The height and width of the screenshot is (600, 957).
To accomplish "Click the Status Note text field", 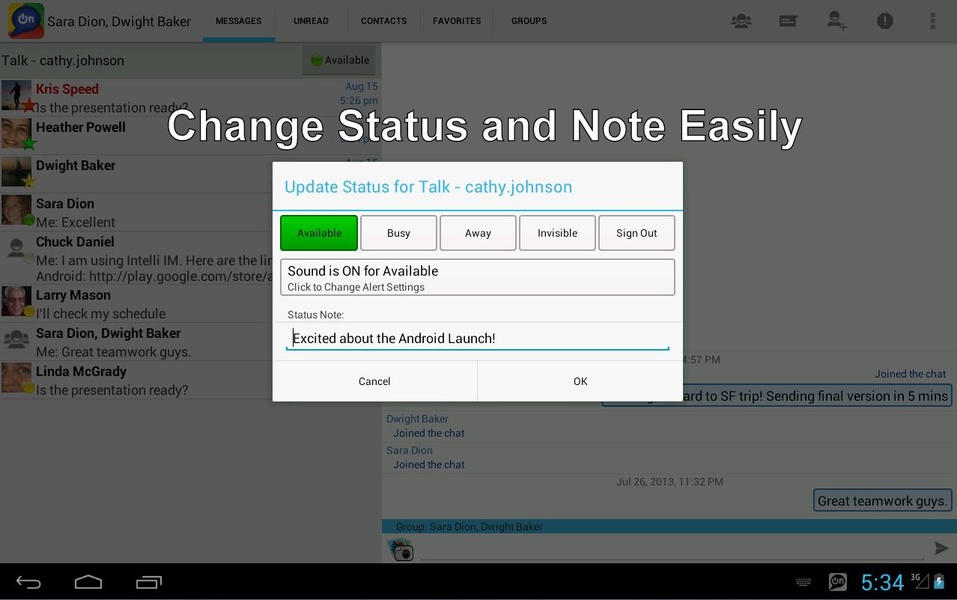I will pos(478,338).
